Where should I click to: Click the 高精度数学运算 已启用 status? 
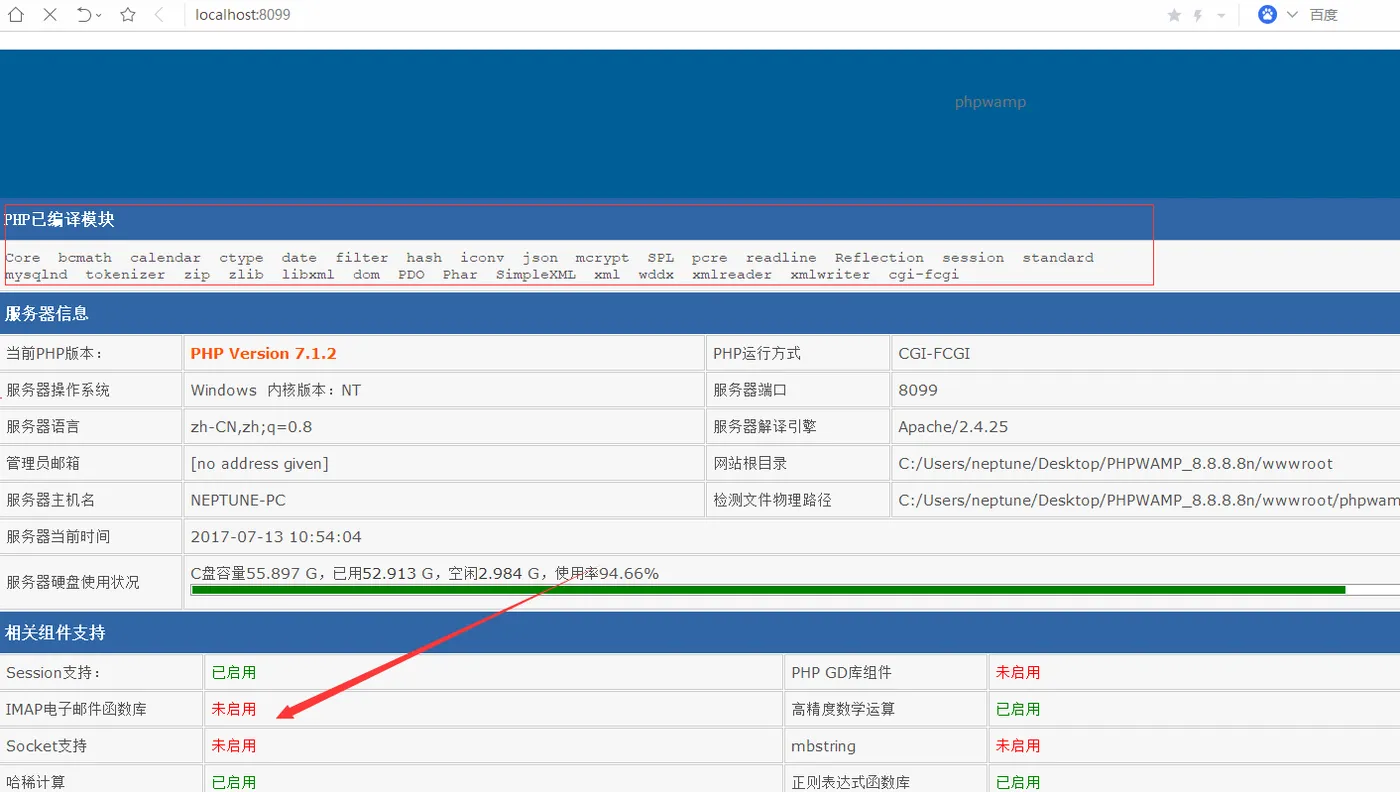pos(1018,710)
